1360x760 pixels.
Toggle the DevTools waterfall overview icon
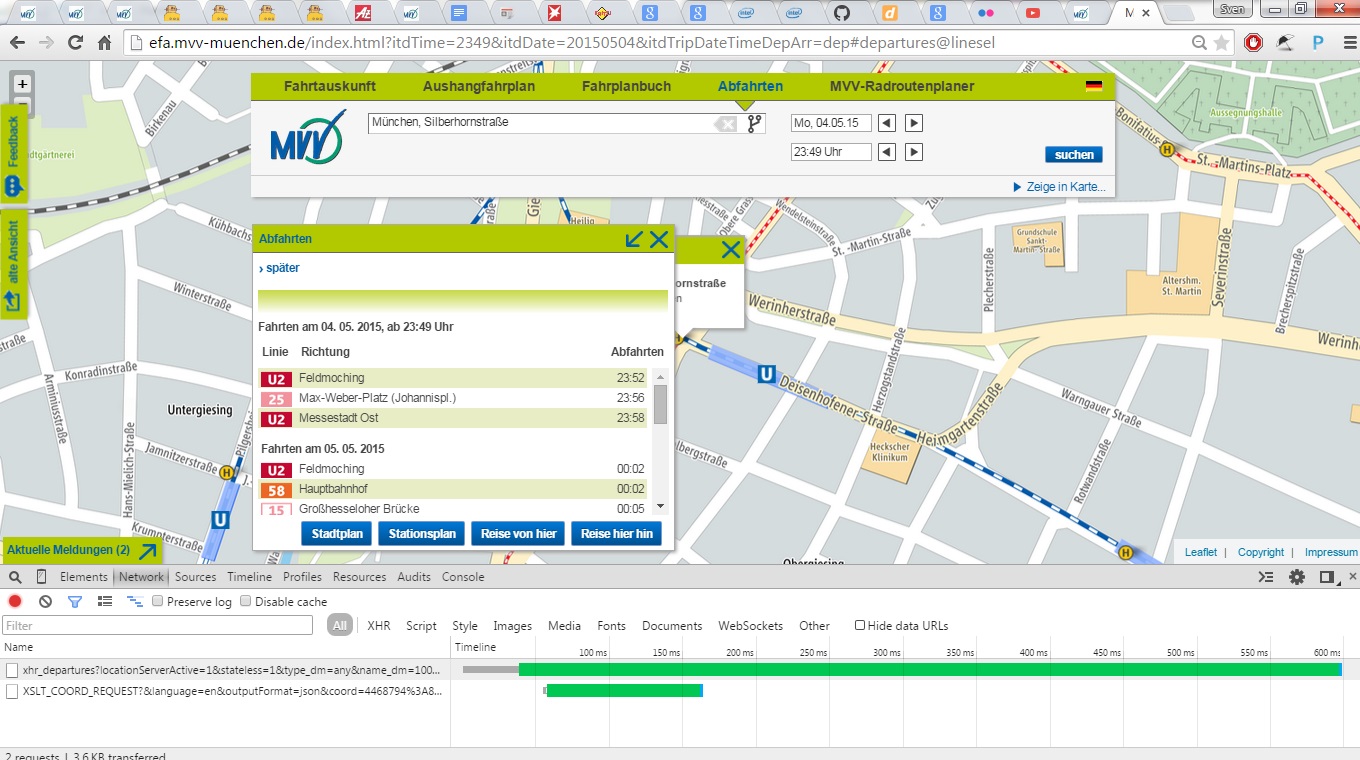(x=135, y=601)
